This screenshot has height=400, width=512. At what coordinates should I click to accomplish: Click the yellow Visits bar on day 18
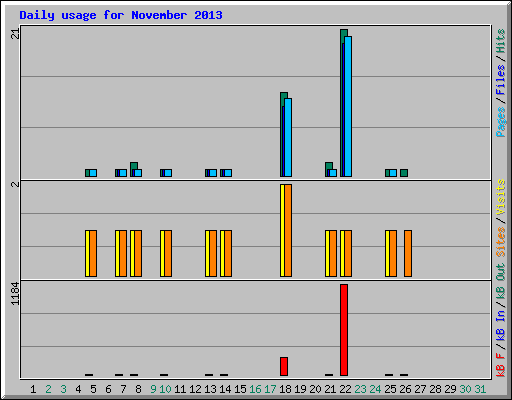coord(282,230)
